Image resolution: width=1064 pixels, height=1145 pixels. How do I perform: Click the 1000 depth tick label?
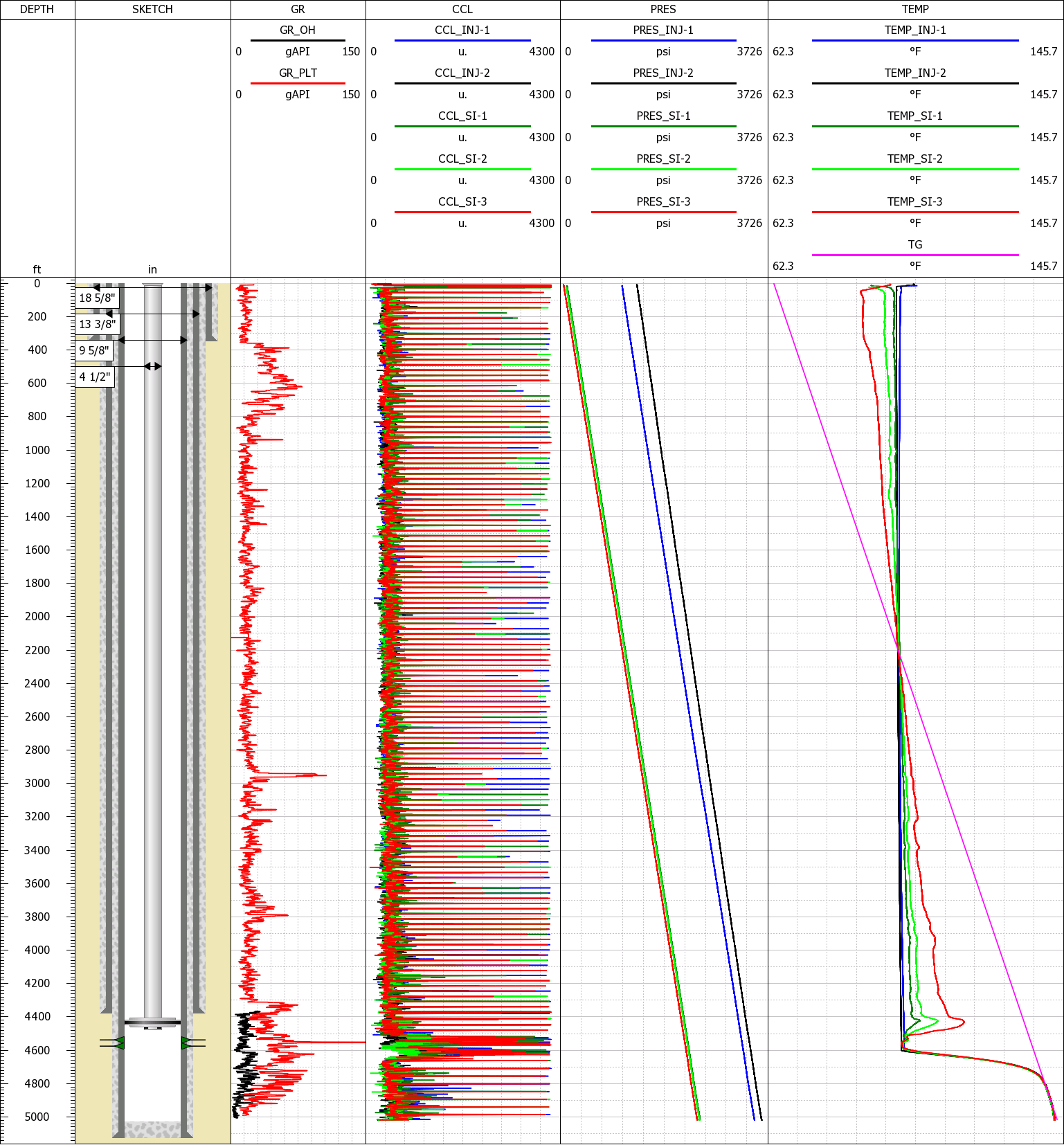[37, 450]
